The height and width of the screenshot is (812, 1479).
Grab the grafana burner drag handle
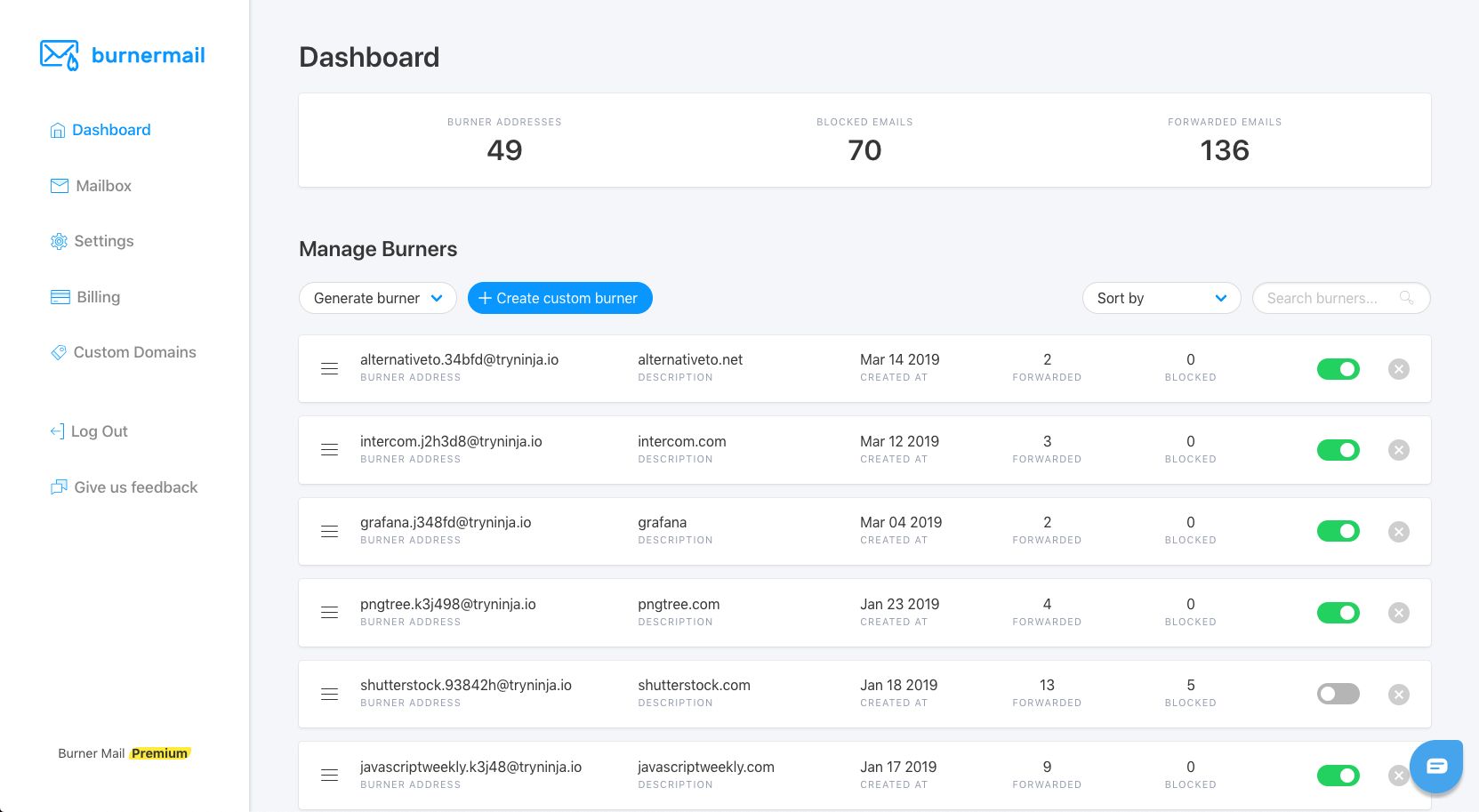[329, 532]
